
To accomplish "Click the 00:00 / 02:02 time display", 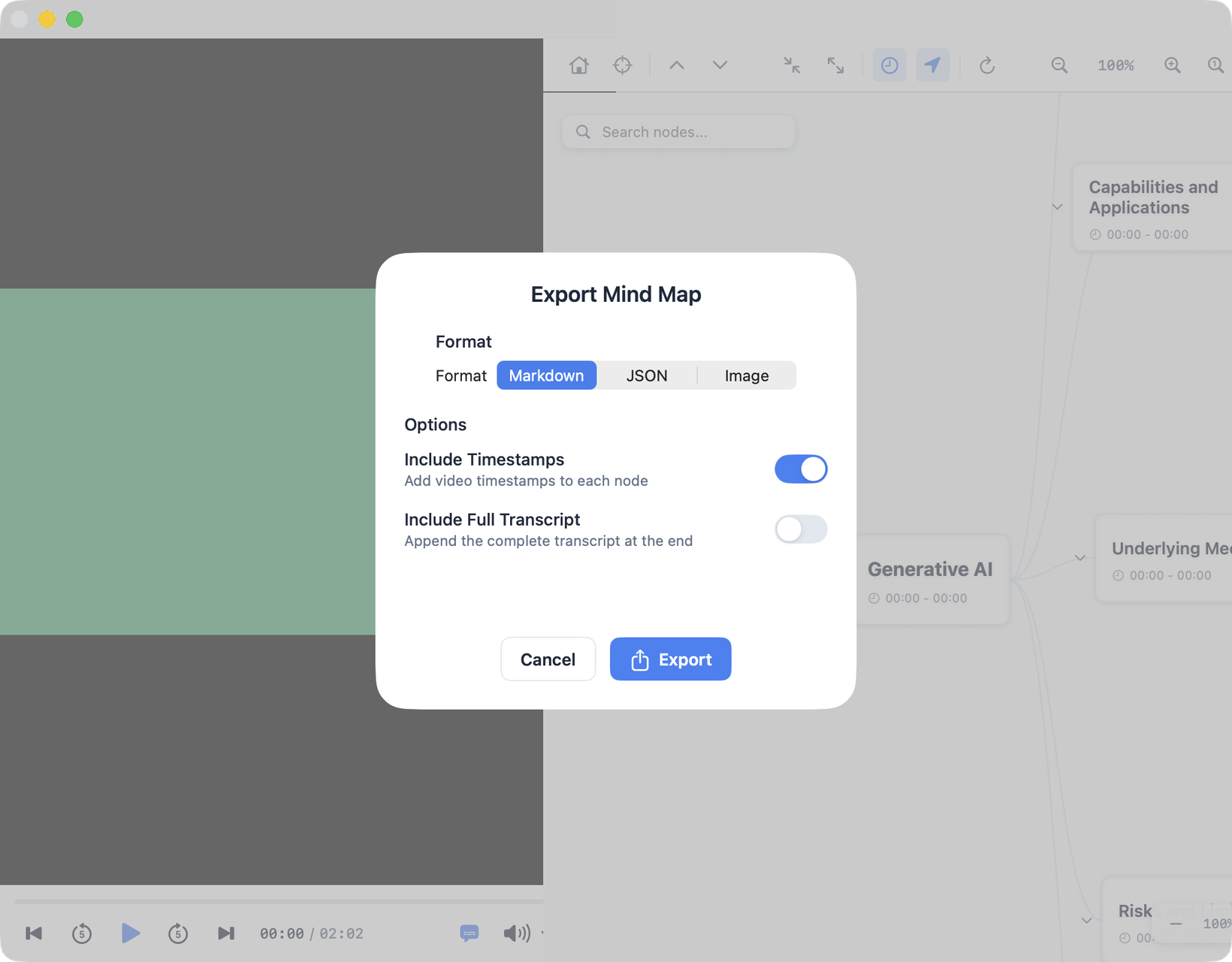I will tap(312, 933).
